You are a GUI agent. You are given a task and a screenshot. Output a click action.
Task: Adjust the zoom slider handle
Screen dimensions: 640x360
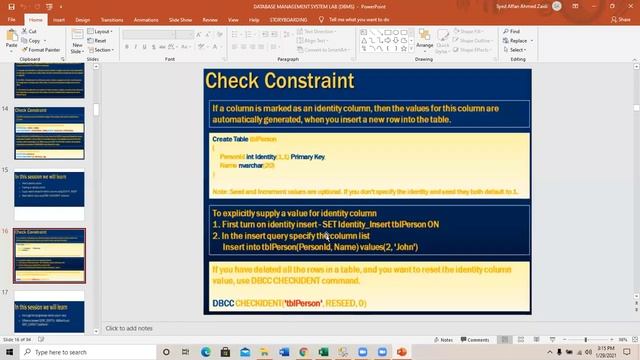coord(586,340)
